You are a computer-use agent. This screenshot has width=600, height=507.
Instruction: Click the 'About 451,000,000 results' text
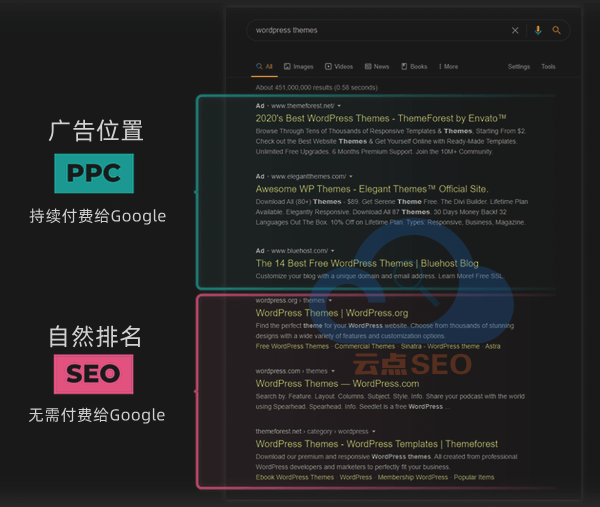click(x=316, y=88)
